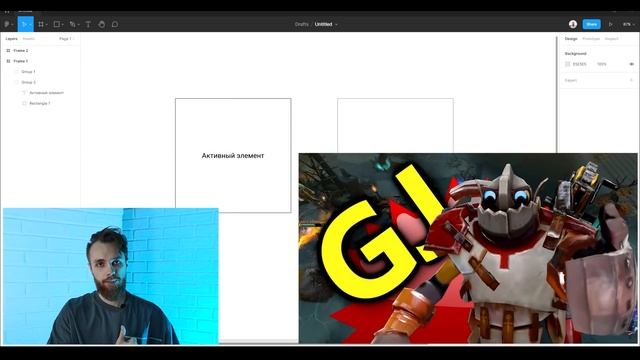
Task: Select the Rectangle shape tool
Action: (x=57, y=24)
